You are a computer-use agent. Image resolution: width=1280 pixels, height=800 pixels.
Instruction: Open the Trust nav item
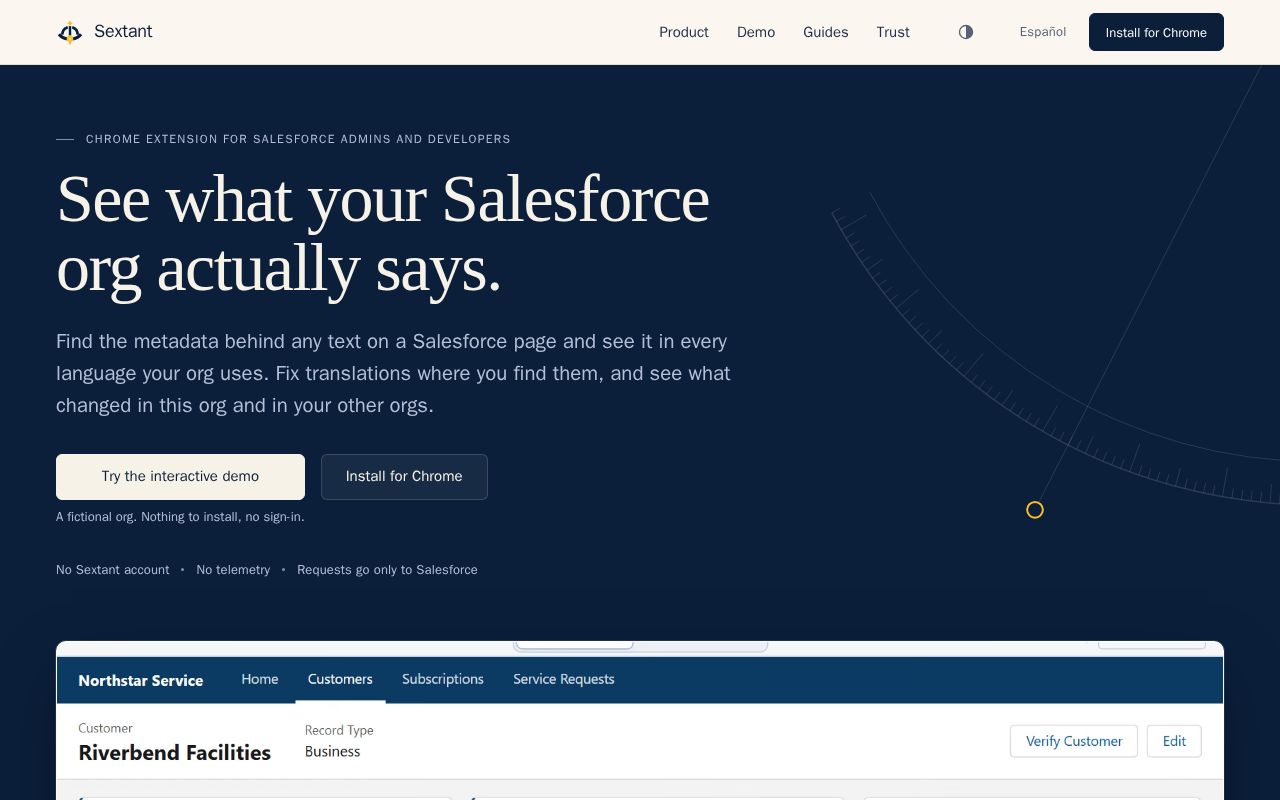(x=893, y=32)
